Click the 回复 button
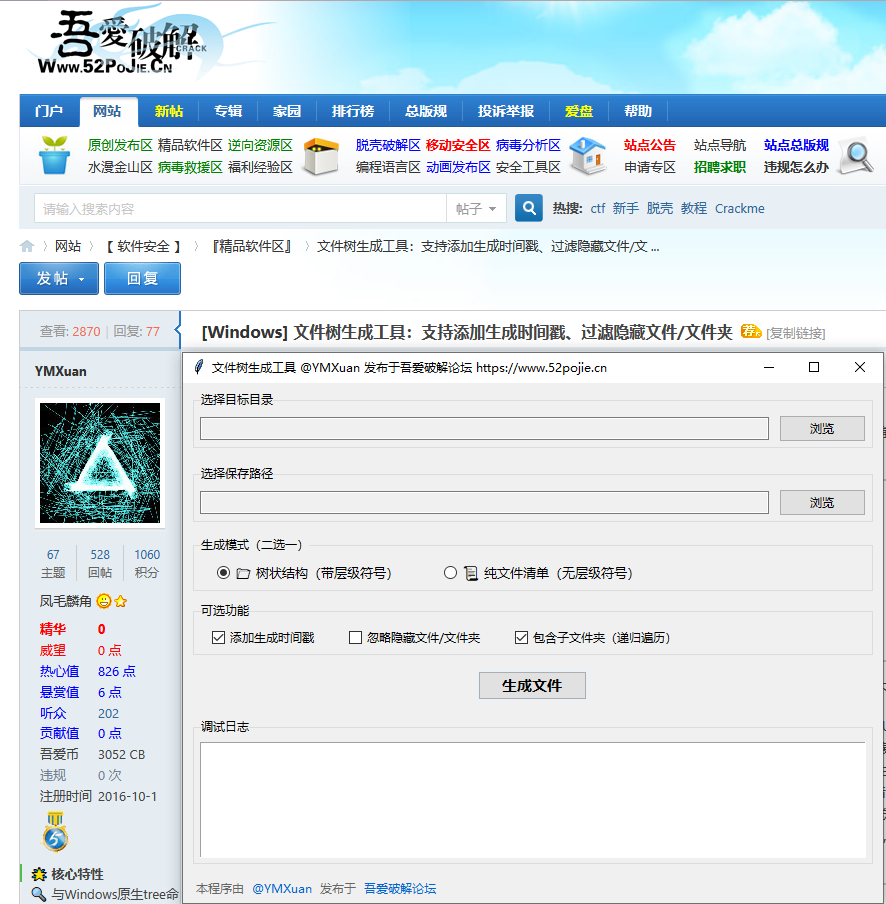Image resolution: width=886 pixels, height=904 pixels. (142, 278)
